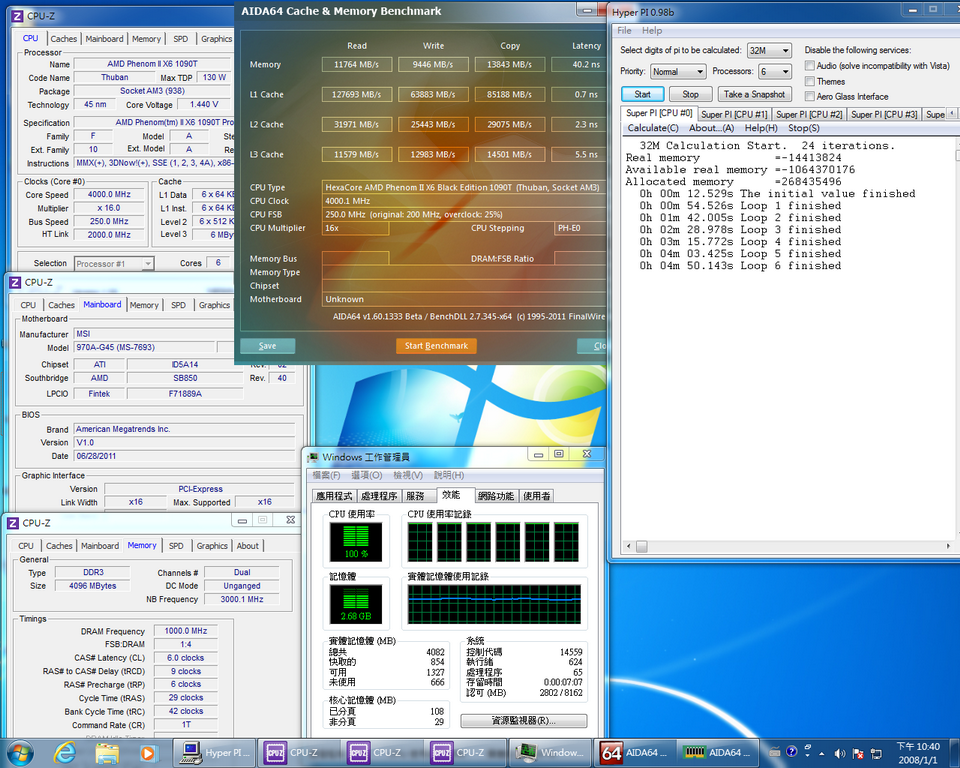Open digits of pi 32M dropdown
Screen dimensions: 960x768
(769, 50)
